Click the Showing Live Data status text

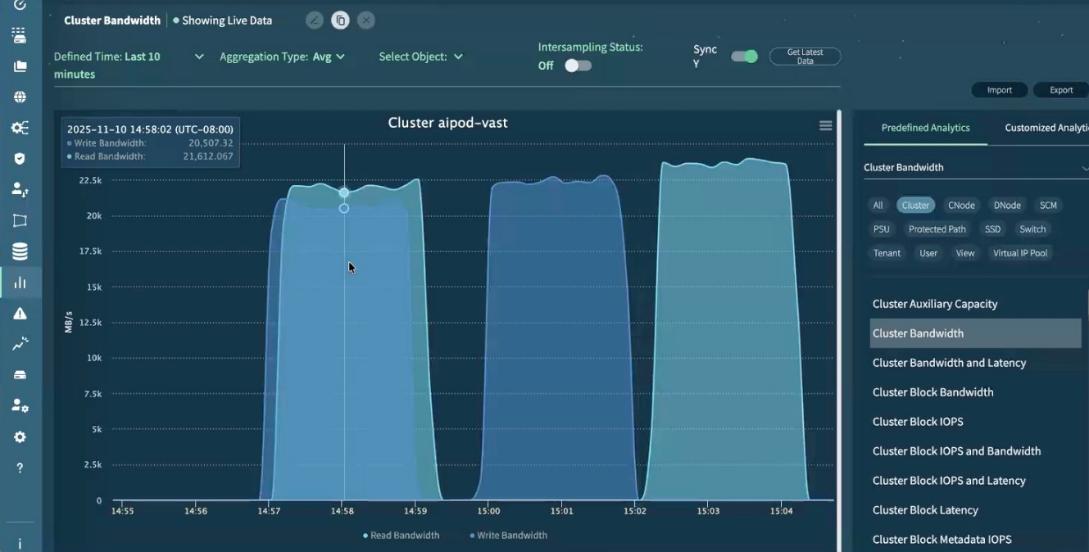coord(226,21)
